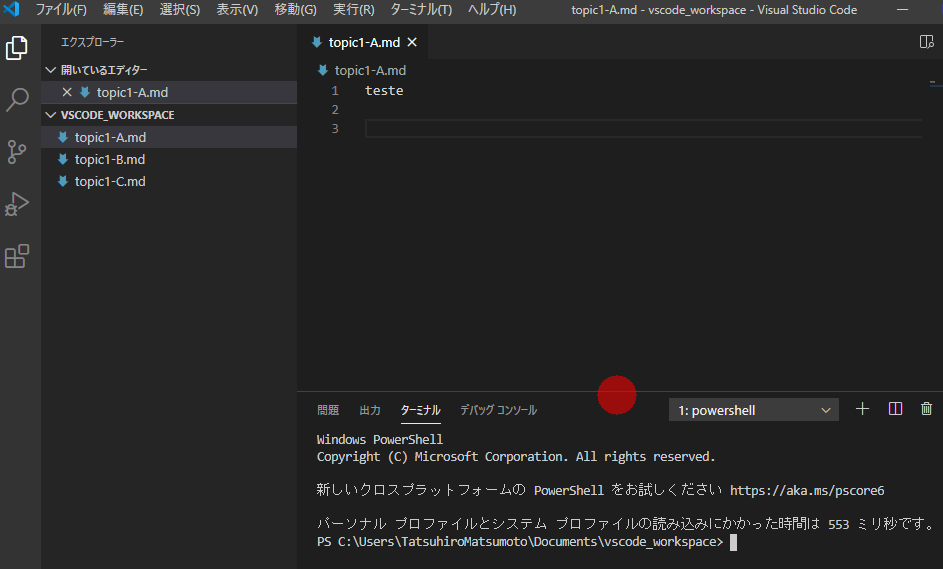Image resolution: width=943 pixels, height=569 pixels.
Task: Open the Source Control view icon
Action: [x=17, y=152]
